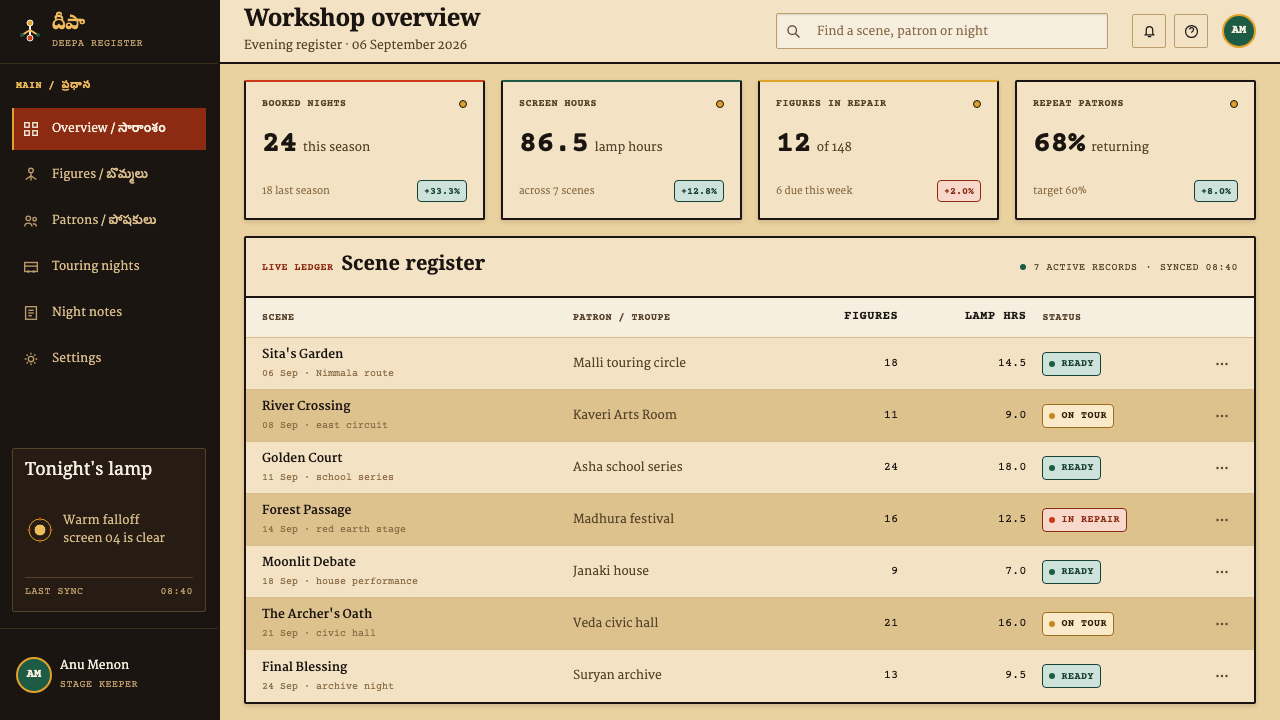Open the AM avatar in the header
Viewport: 1280px width, 720px height.
(1239, 31)
